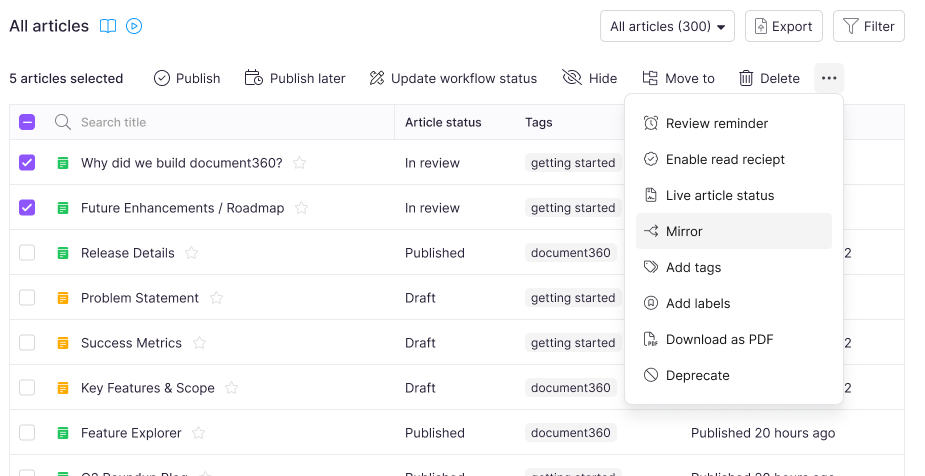Hide the selected articles

point(589,78)
